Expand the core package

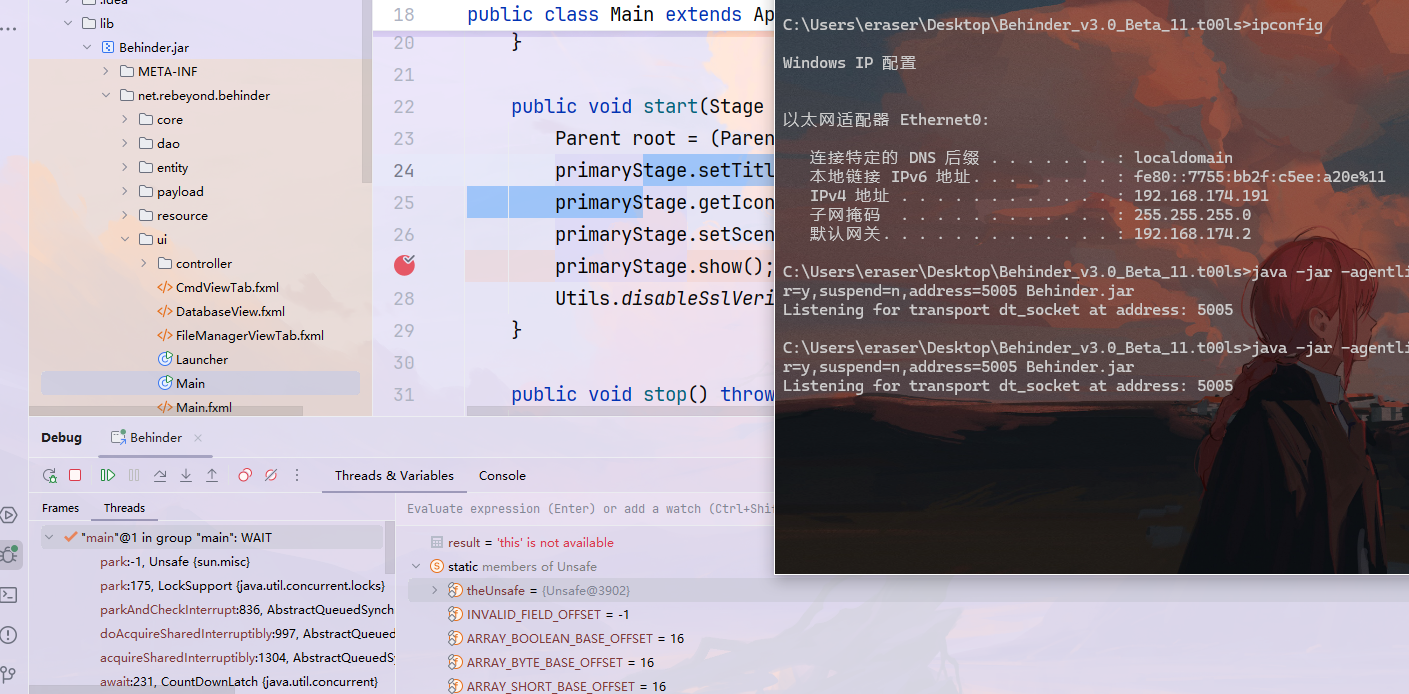[x=125, y=119]
